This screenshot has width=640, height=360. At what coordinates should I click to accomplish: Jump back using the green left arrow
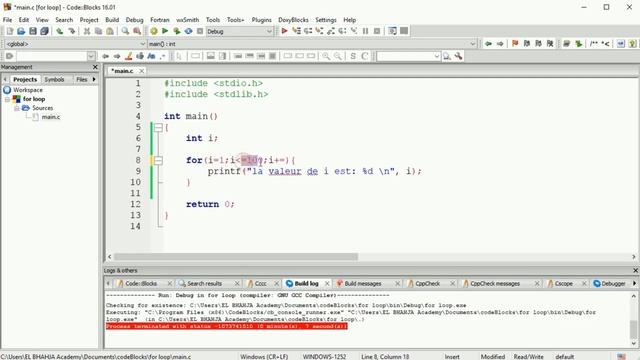click(488, 44)
